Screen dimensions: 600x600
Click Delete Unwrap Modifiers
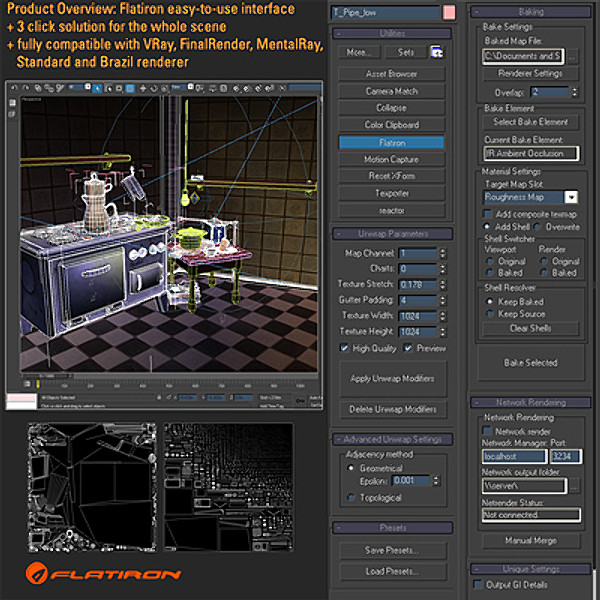point(393,409)
